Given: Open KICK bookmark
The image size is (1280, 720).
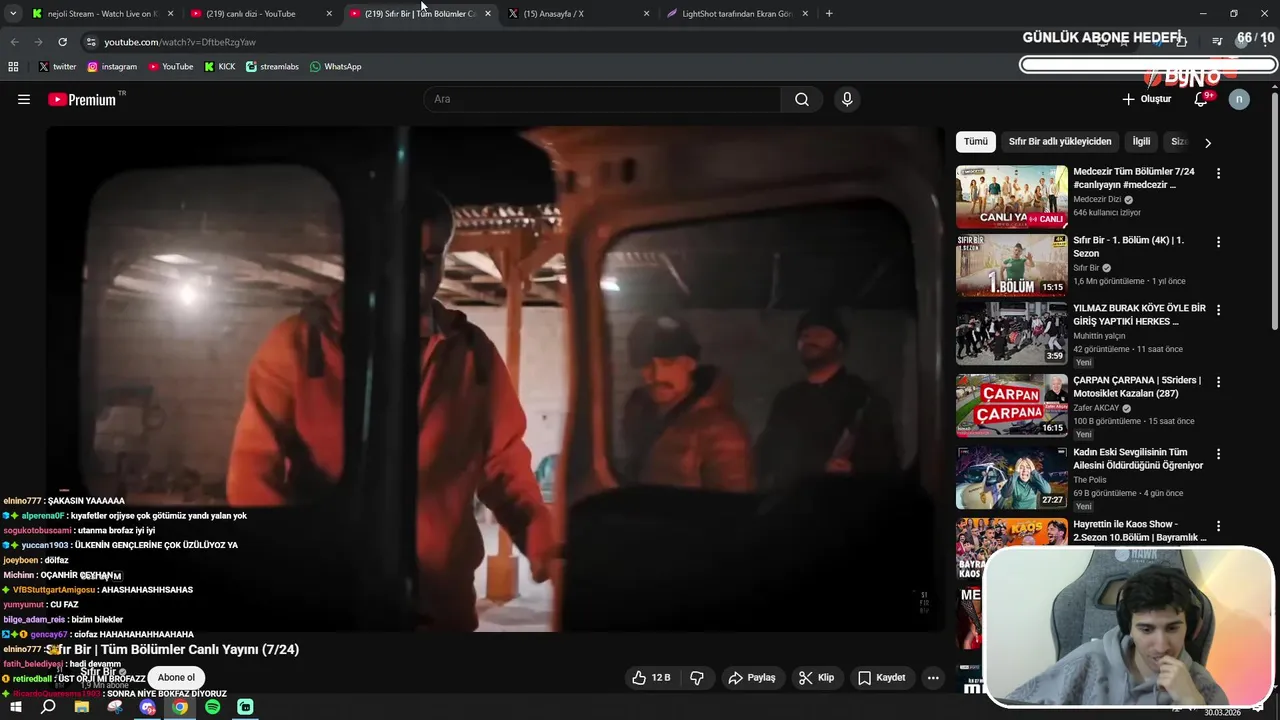Looking at the screenshot, I should click(220, 67).
